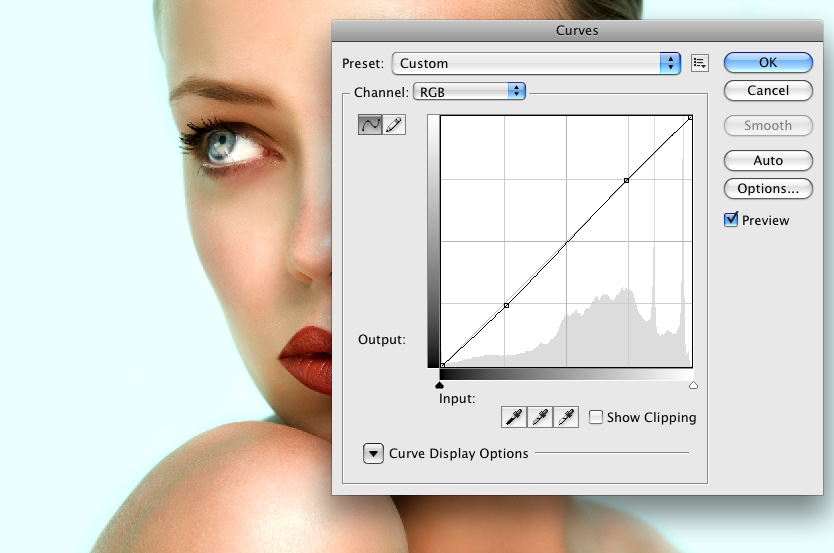
Task: Pick the white point eyedropper
Action: coord(566,417)
